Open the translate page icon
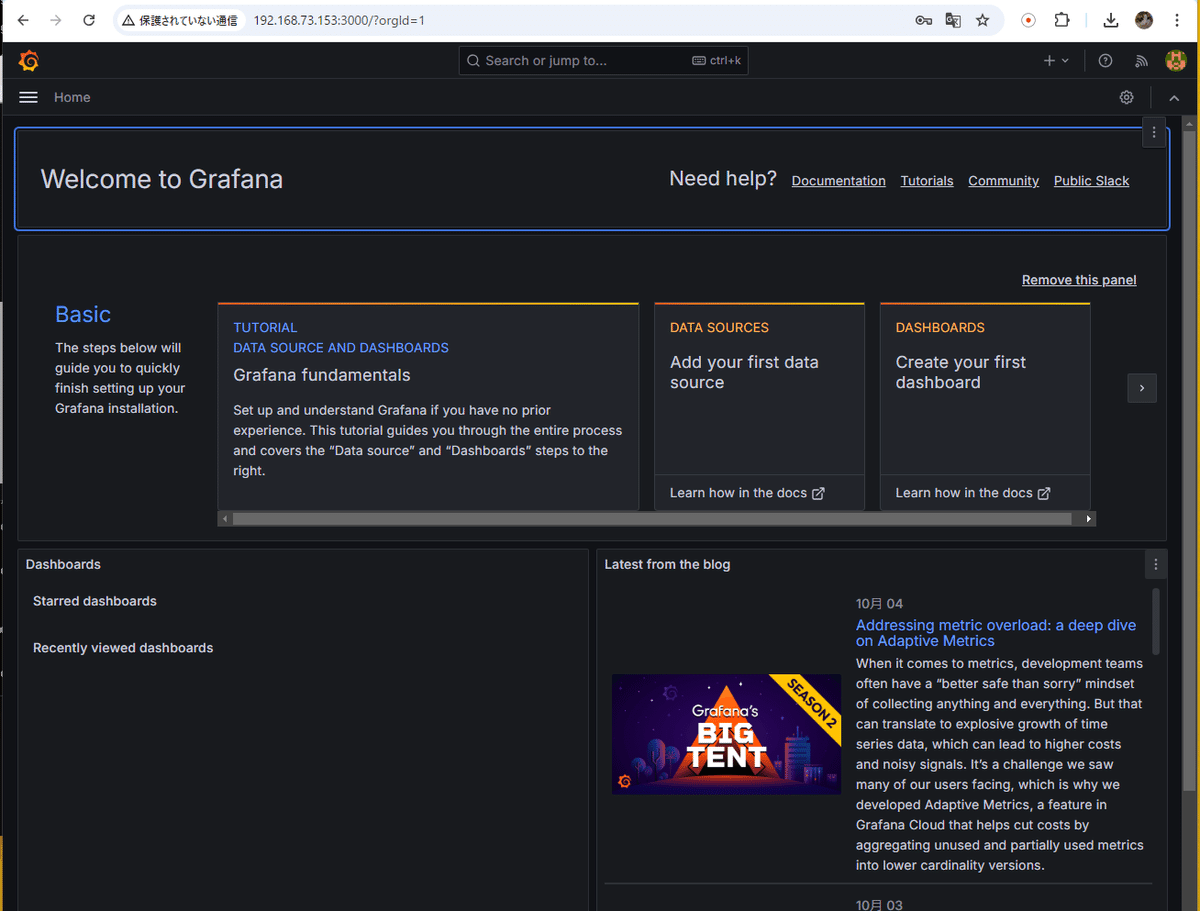The image size is (1200, 911). point(953,20)
